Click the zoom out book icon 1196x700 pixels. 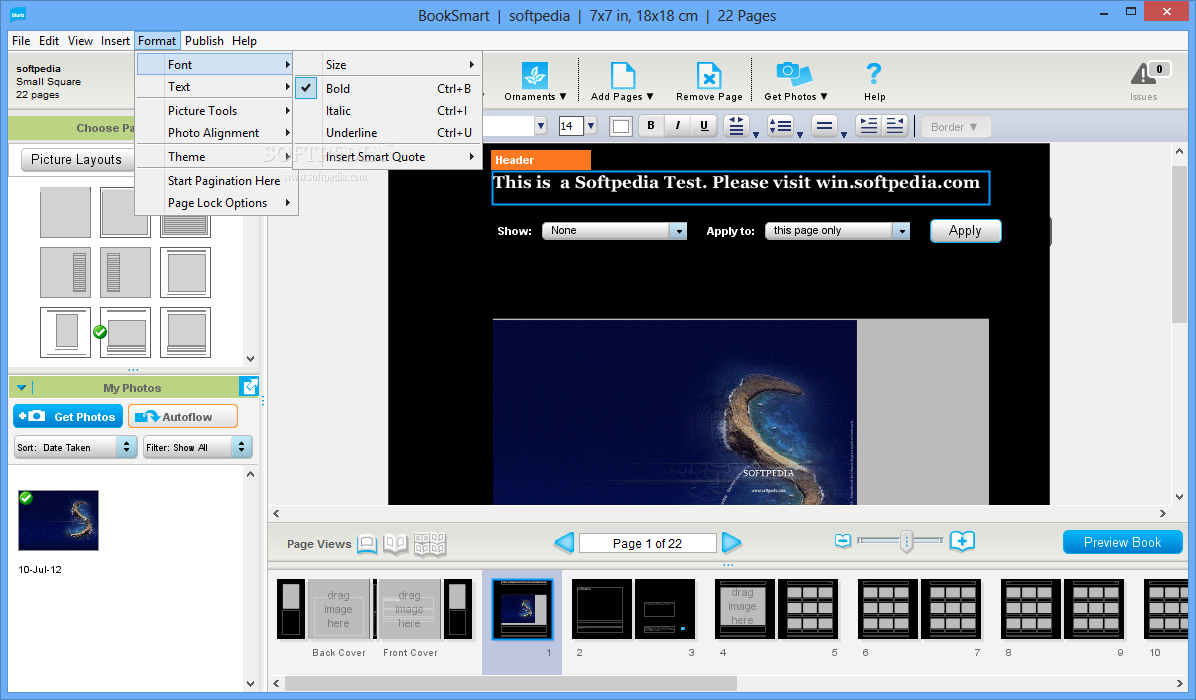tap(843, 541)
